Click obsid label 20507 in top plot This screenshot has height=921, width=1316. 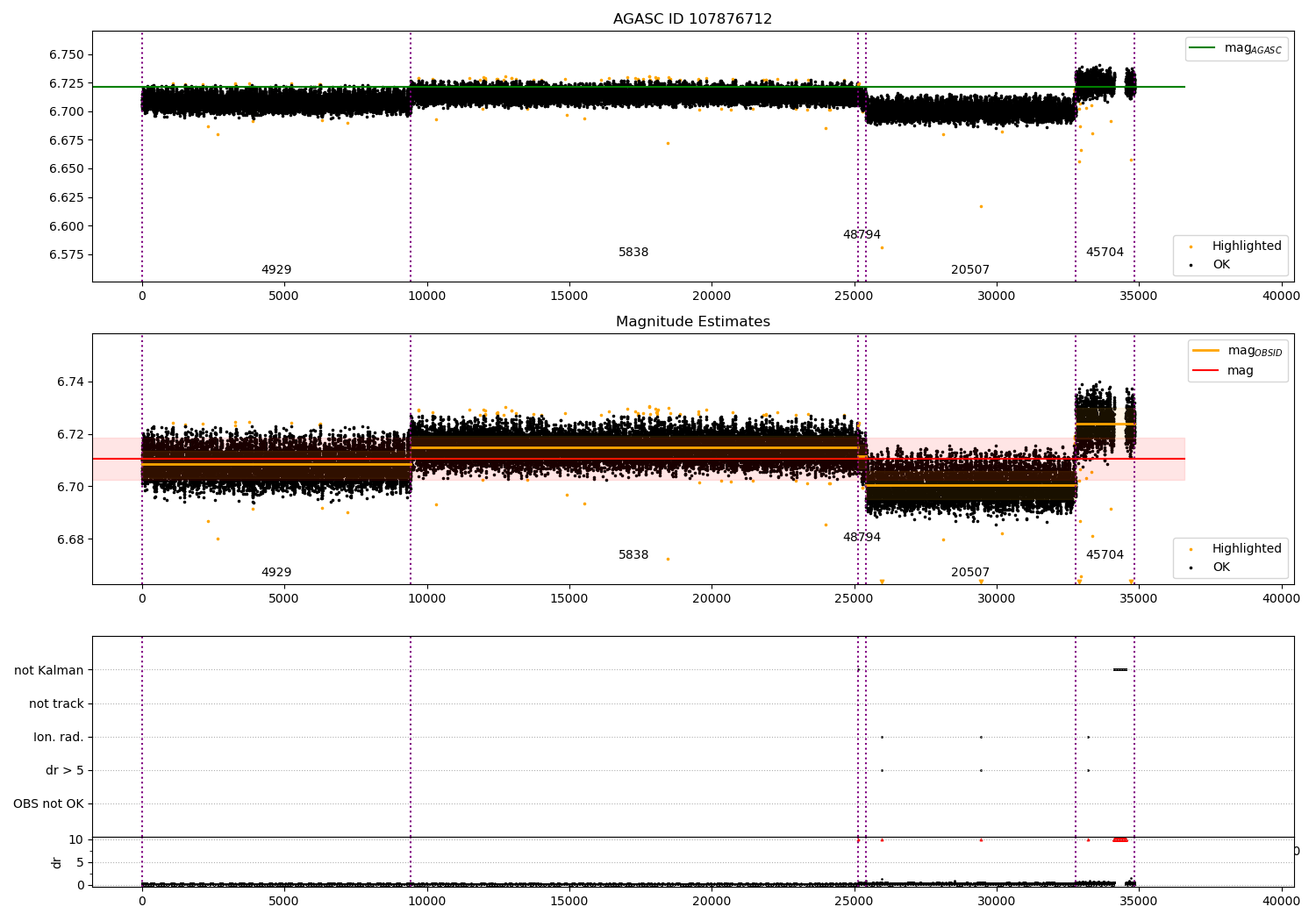970,270
